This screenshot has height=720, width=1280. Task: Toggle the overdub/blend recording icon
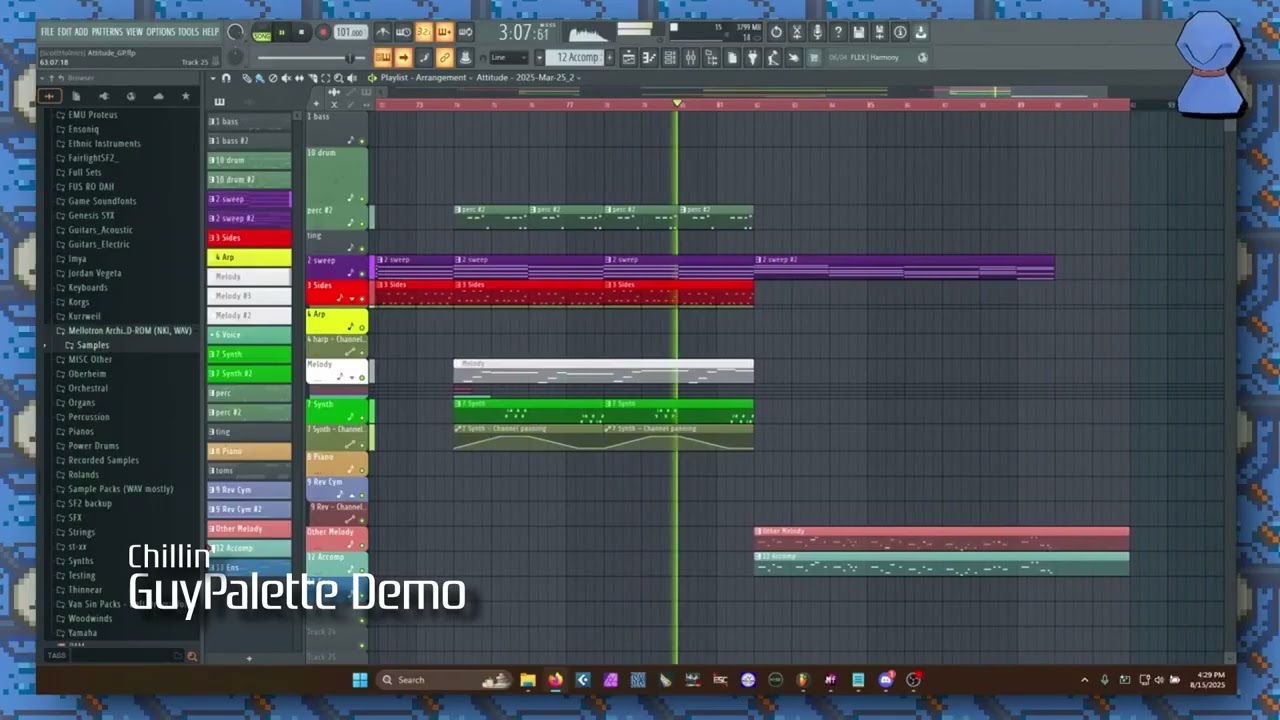pyautogui.click(x=444, y=32)
